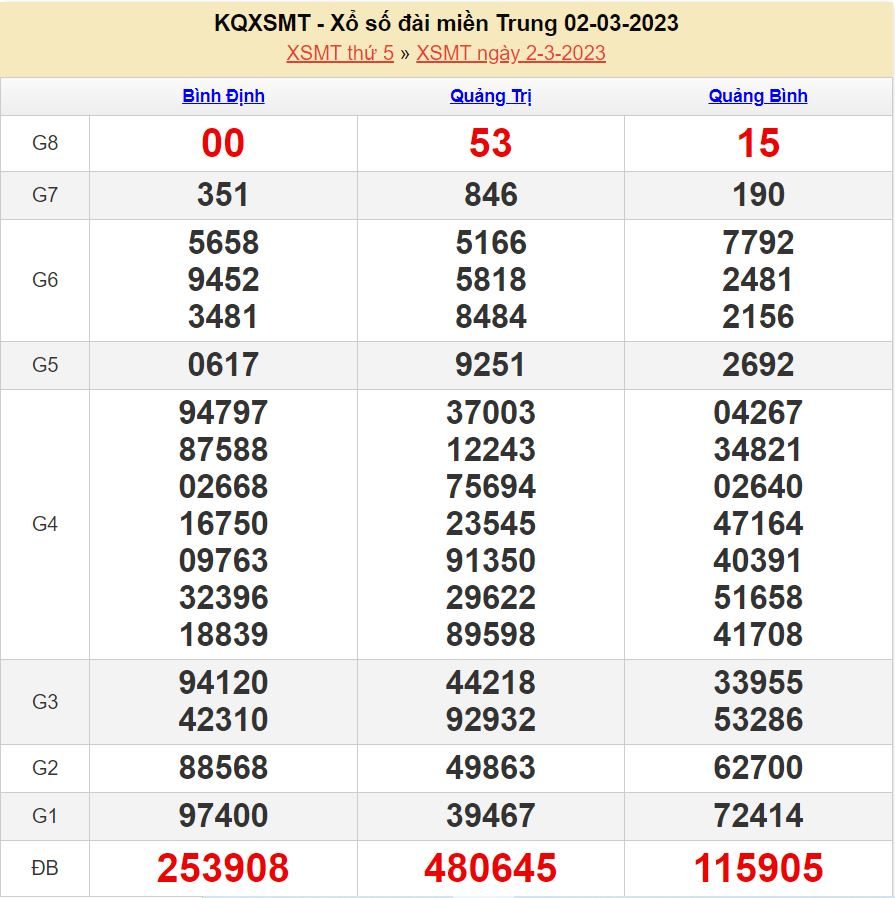Click G4 number 16750
Image resolution: width=895 pixels, height=898 pixels.
pyautogui.click(x=223, y=524)
